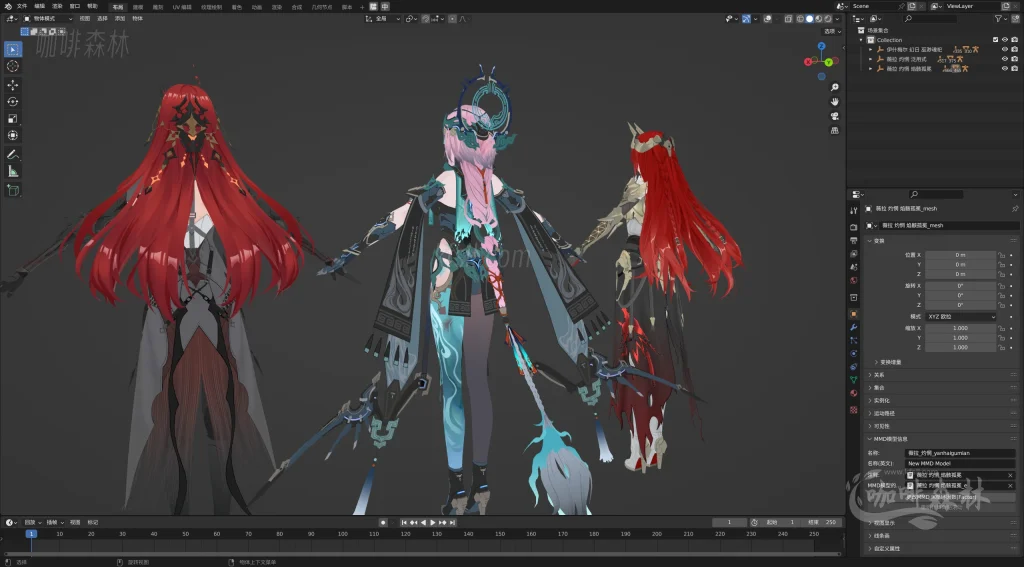Open the Object Mode dropdown
The width and height of the screenshot is (1024, 567).
[x=48, y=18]
